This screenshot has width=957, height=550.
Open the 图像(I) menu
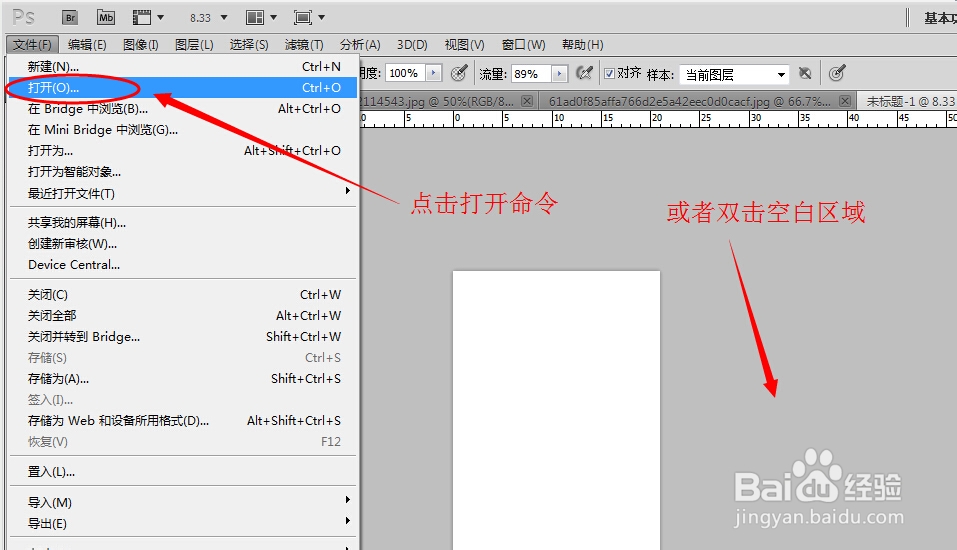[140, 45]
